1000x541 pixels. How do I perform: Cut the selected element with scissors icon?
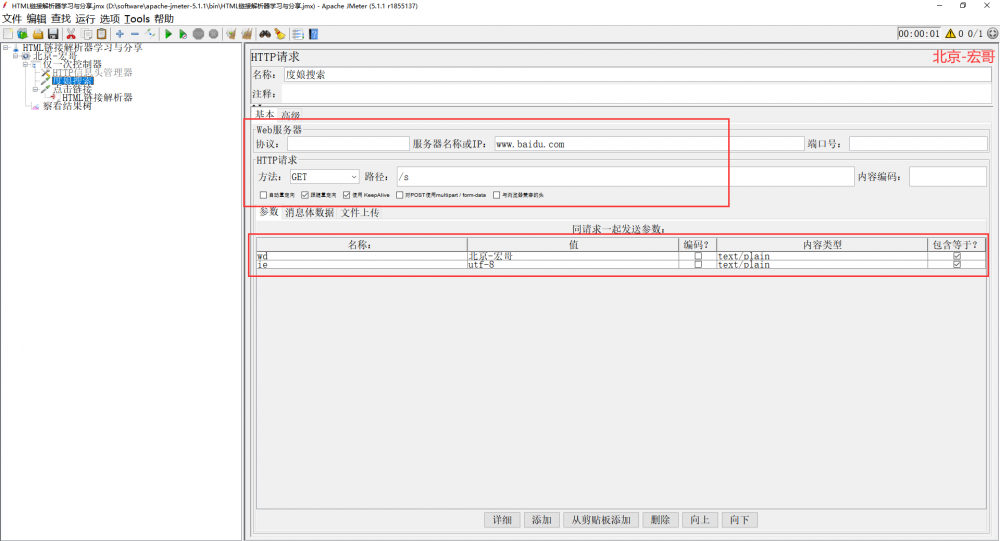click(71, 34)
